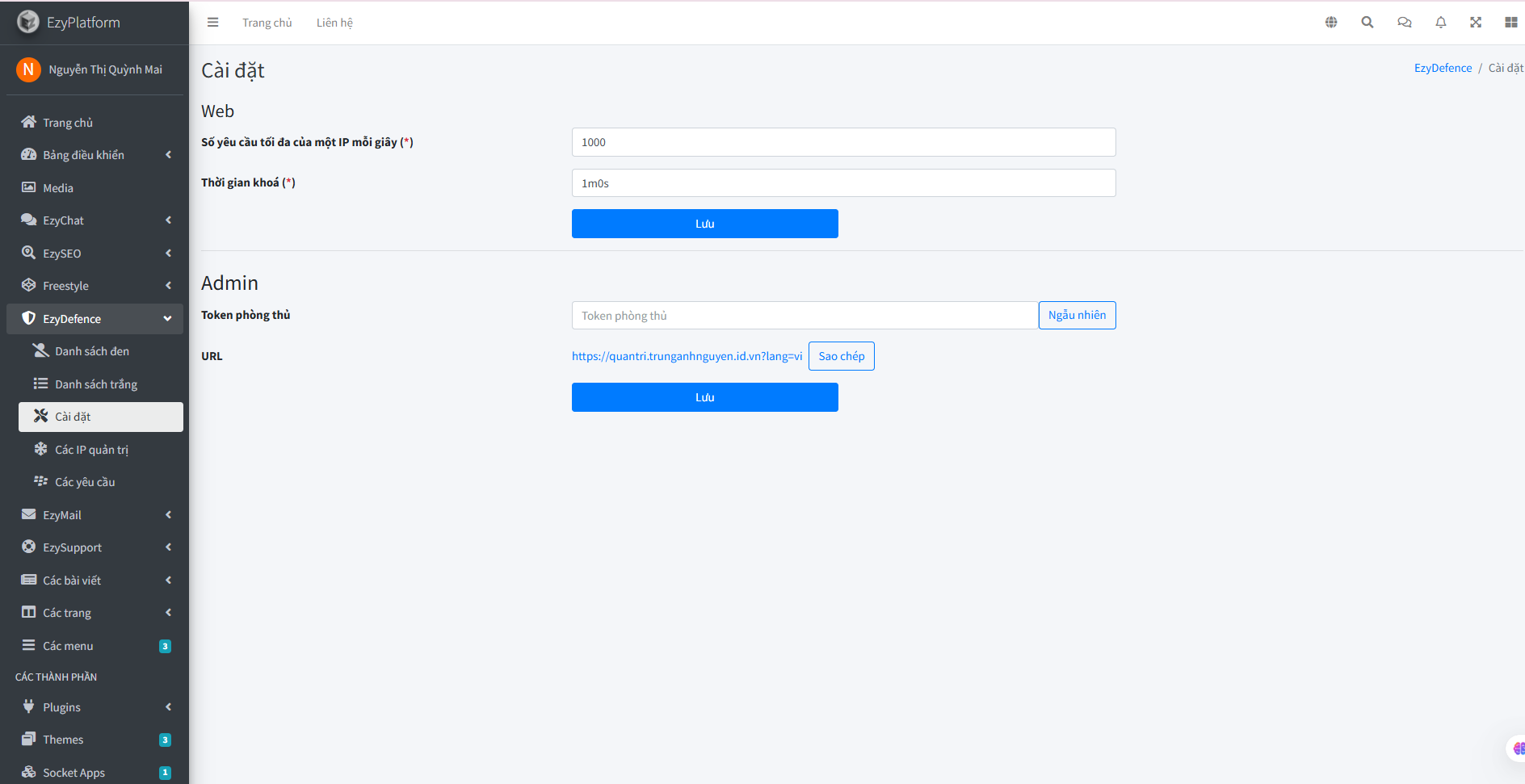Viewport: 1525px width, 784px height.
Task: Enter fullscreen using the expand-arrows icon
Action: point(1476,22)
